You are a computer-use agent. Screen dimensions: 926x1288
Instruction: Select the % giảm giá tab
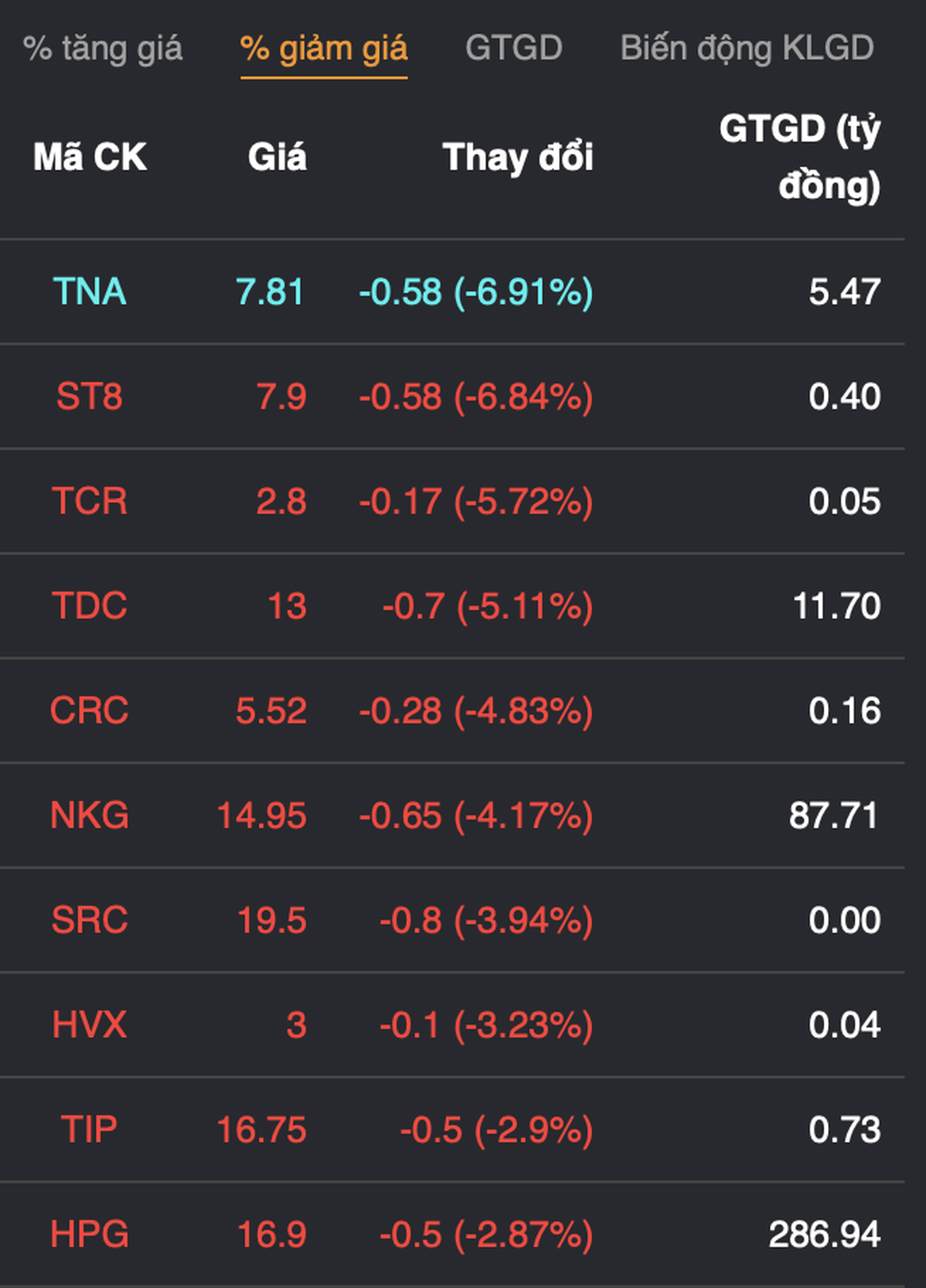324,48
